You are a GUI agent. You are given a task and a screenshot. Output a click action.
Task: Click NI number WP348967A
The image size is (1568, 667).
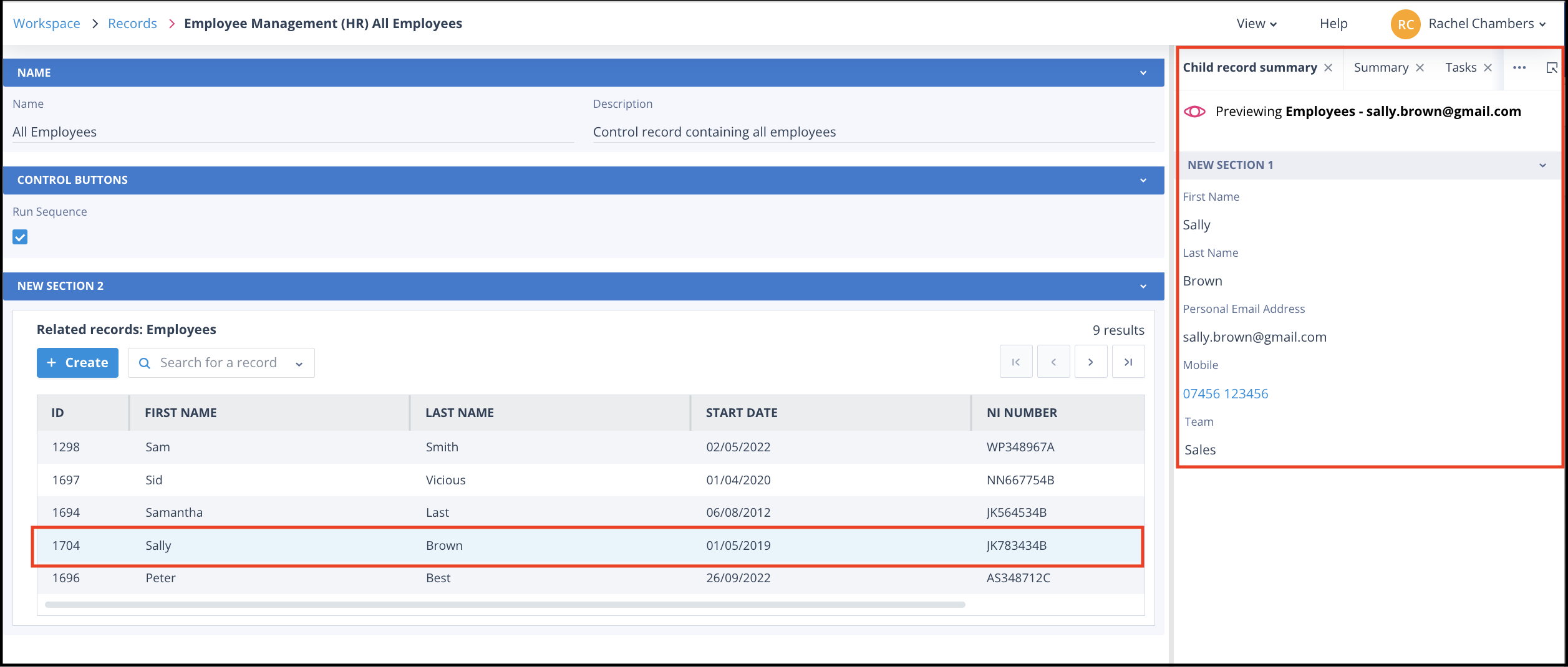(x=1020, y=448)
